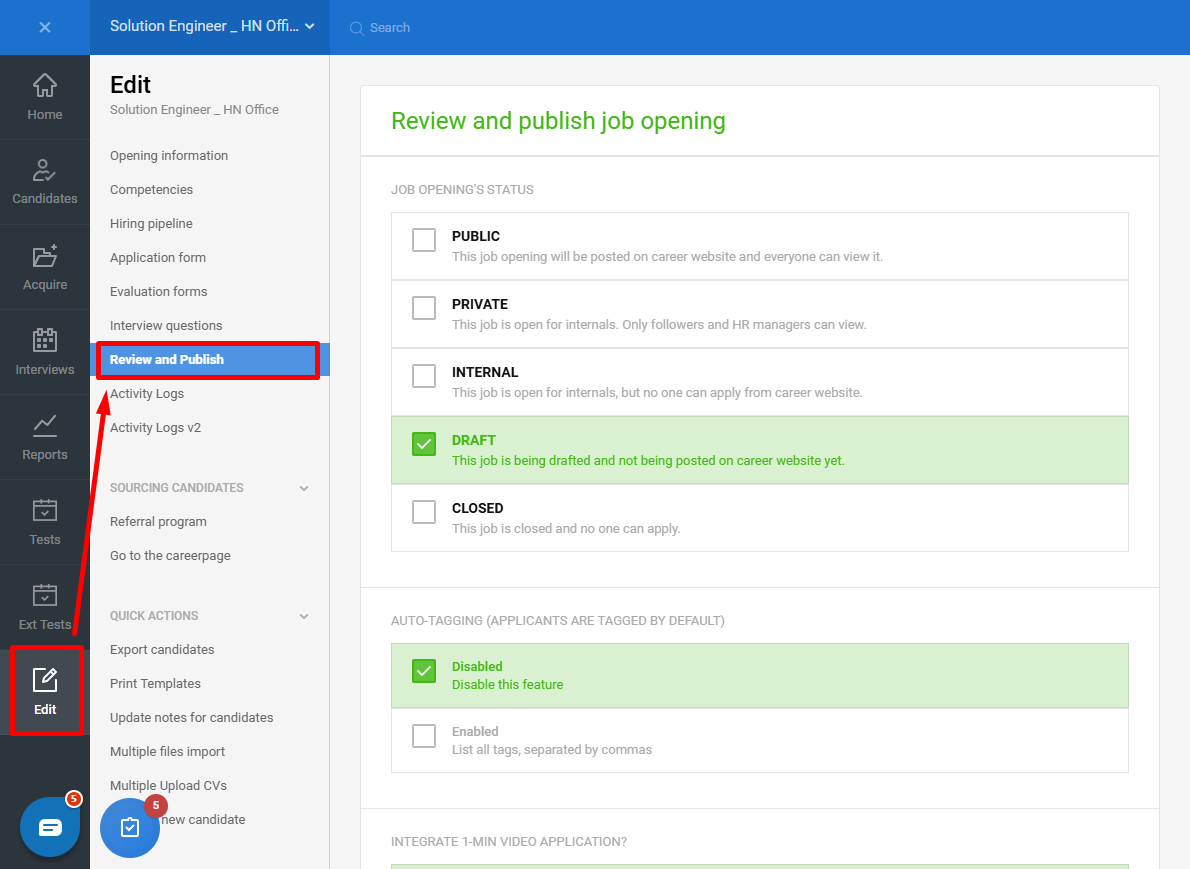Click the CLOSED option label
The height and width of the screenshot is (869, 1190).
(477, 508)
